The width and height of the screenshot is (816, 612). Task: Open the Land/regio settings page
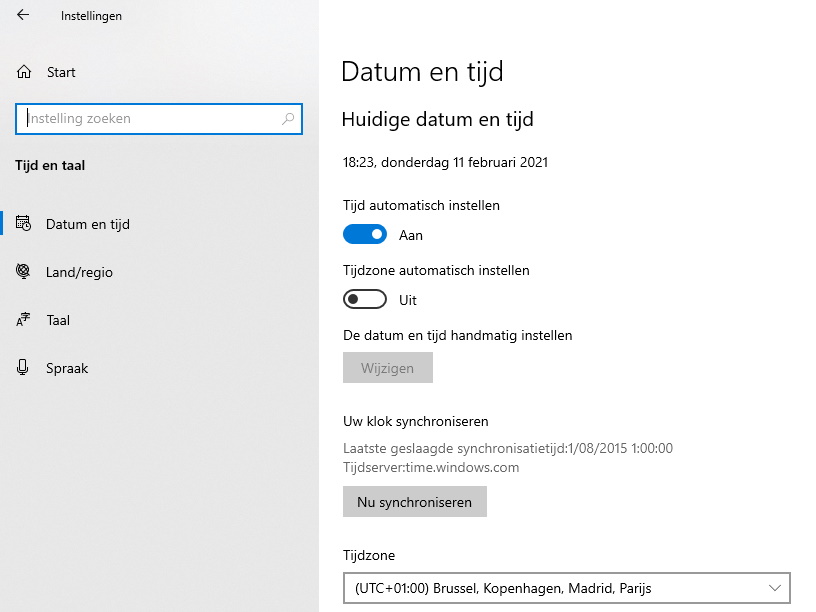(79, 272)
